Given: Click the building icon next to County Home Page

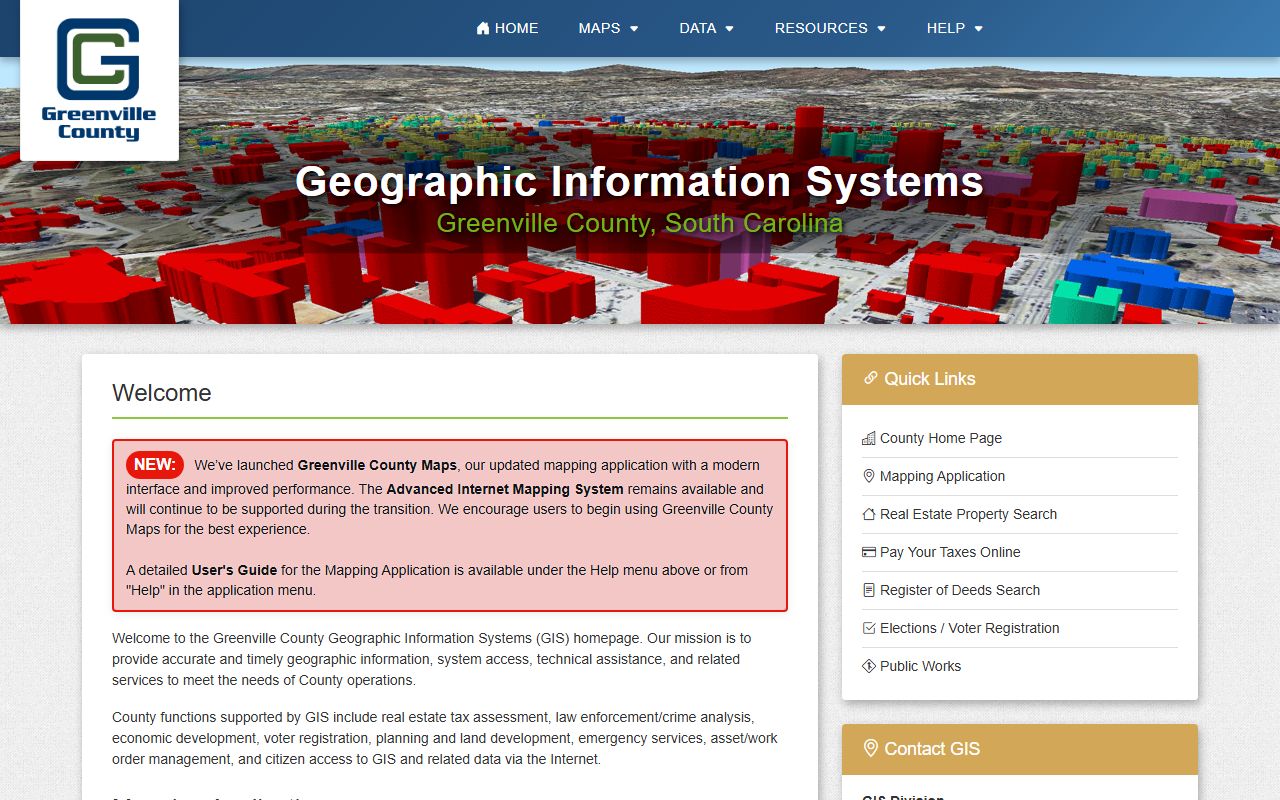Looking at the screenshot, I should click(x=869, y=438).
